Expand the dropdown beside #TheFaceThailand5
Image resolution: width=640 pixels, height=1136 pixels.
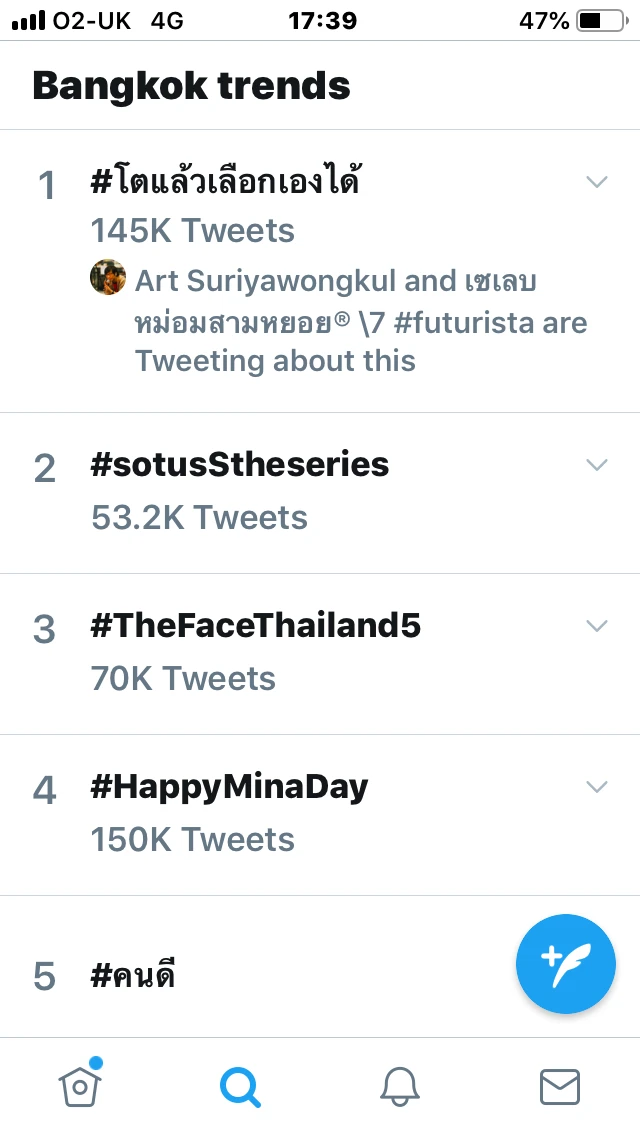coord(597,625)
